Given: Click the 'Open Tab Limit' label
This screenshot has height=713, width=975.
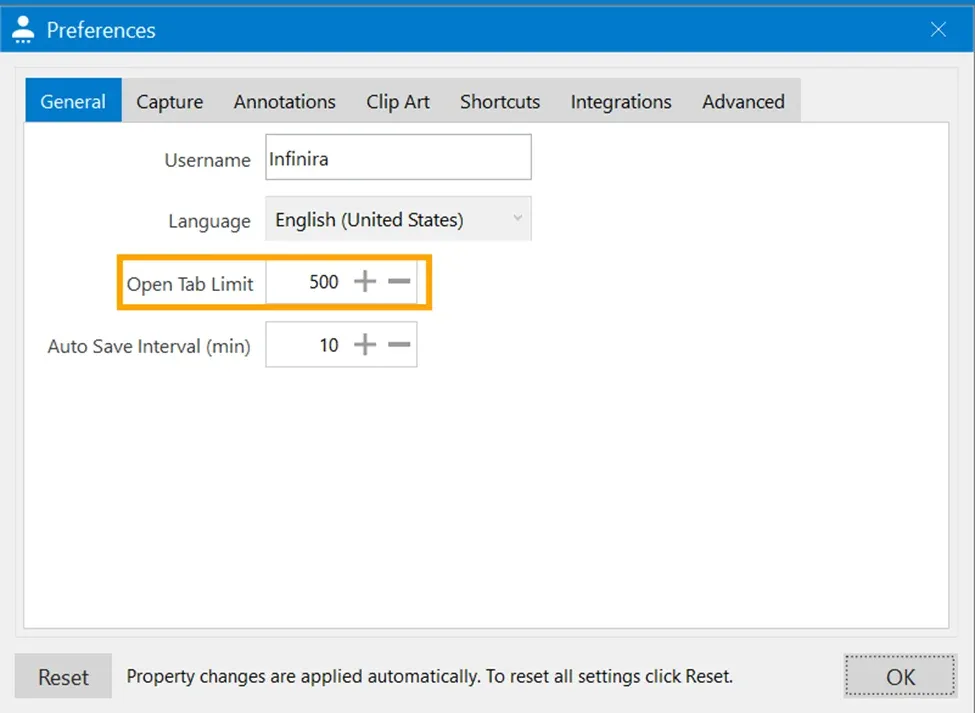Looking at the screenshot, I should coord(190,284).
